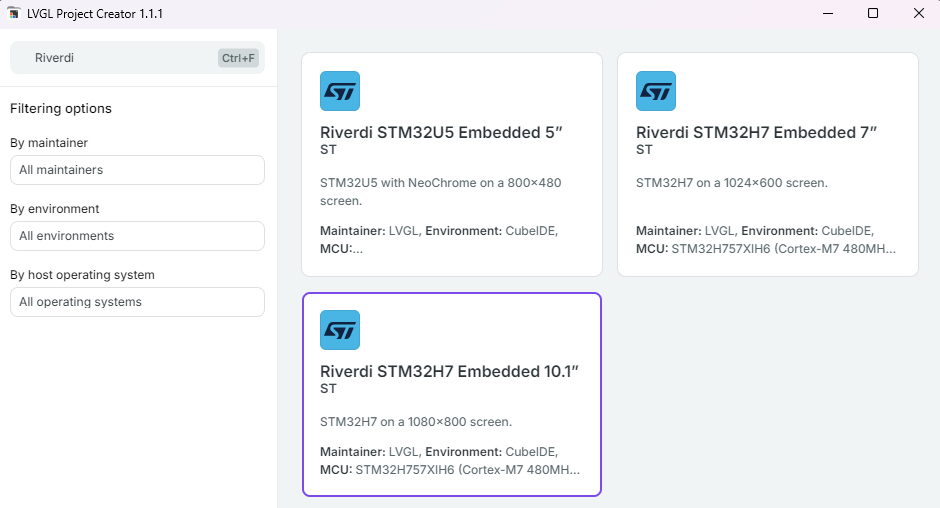The width and height of the screenshot is (940, 508).
Task: Select Riverdi STM32H7 Embedded 7″ title
Action: pyautogui.click(x=756, y=132)
